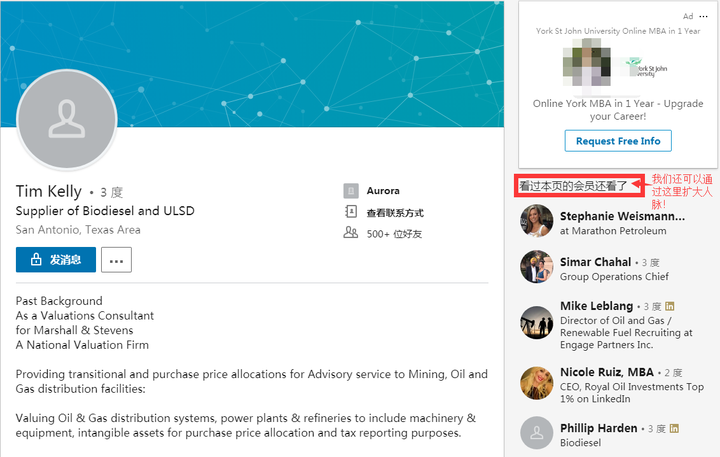Click the contact info address book icon
This screenshot has width=720, height=457.
(x=351, y=212)
